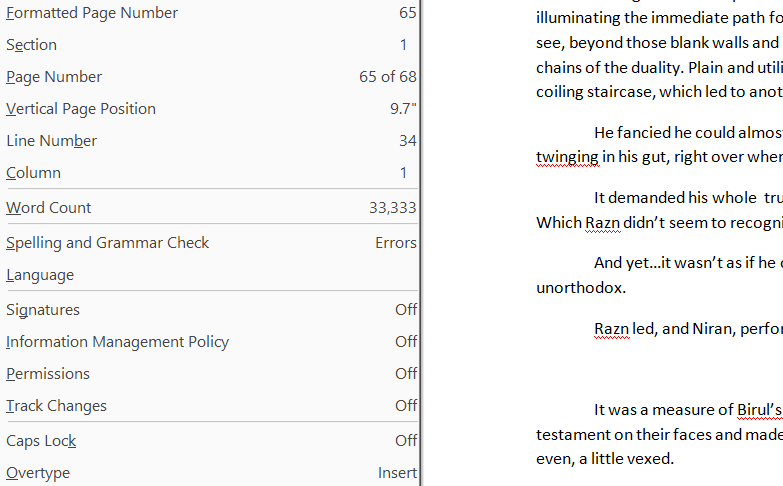Screen dimensions: 783x486
Task: Toggle Vertical Page Position in status bar
Action: tap(81, 109)
